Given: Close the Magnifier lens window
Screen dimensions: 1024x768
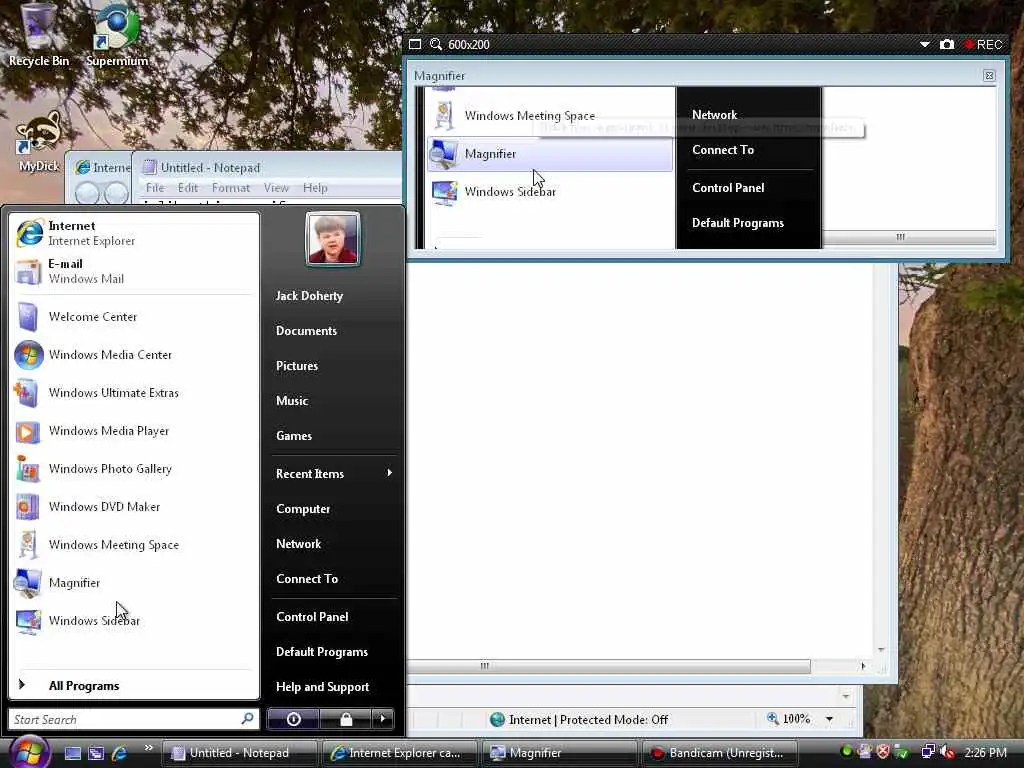Looking at the screenshot, I should tap(989, 76).
